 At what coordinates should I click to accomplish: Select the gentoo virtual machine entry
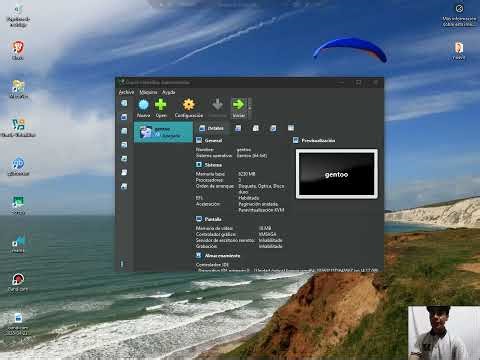tap(163, 132)
